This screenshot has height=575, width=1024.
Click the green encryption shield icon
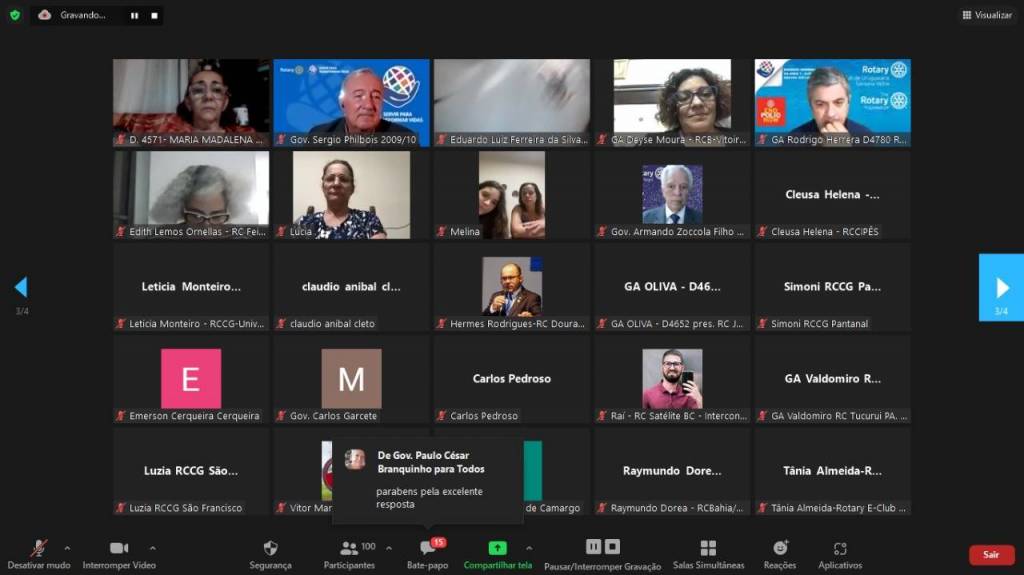click(14, 15)
